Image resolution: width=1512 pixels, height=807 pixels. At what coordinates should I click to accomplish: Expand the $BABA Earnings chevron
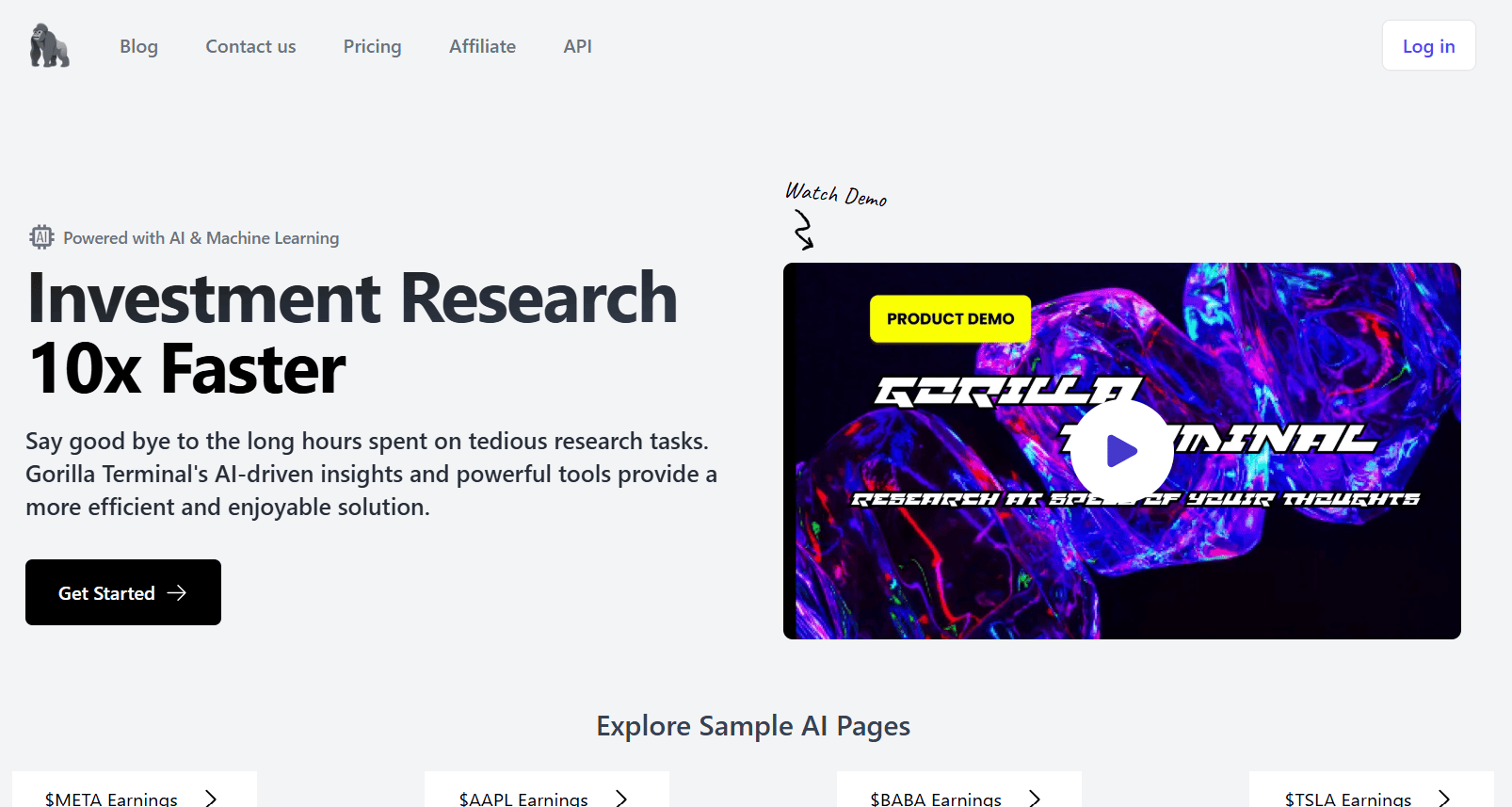[1035, 799]
